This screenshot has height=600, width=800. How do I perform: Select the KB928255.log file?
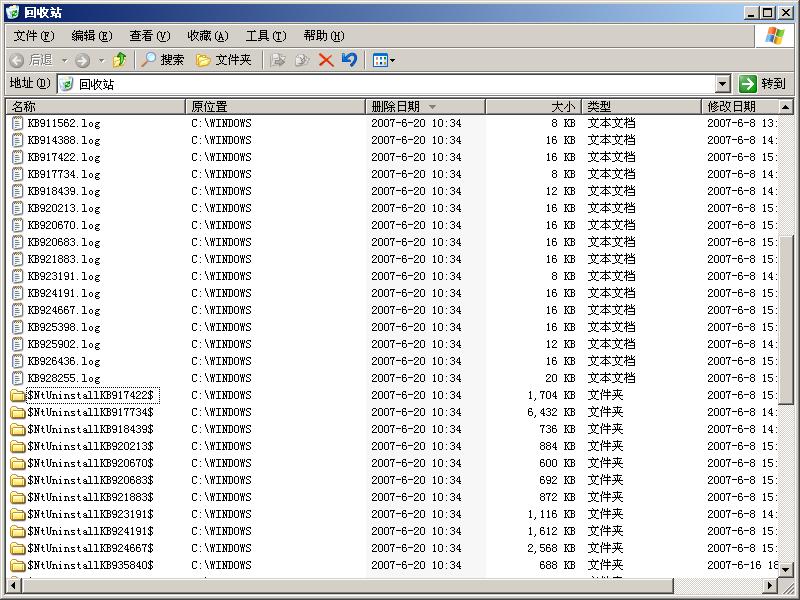pos(64,378)
